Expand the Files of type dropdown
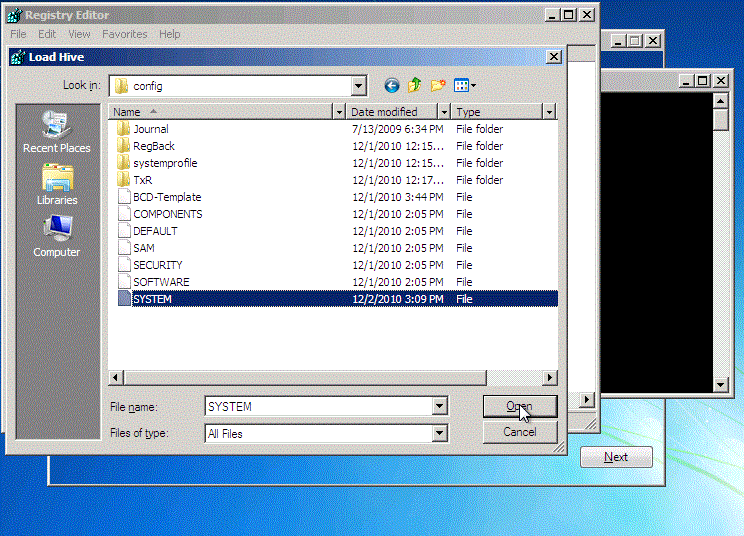Screen dimensions: 744x536 click(x=439, y=433)
